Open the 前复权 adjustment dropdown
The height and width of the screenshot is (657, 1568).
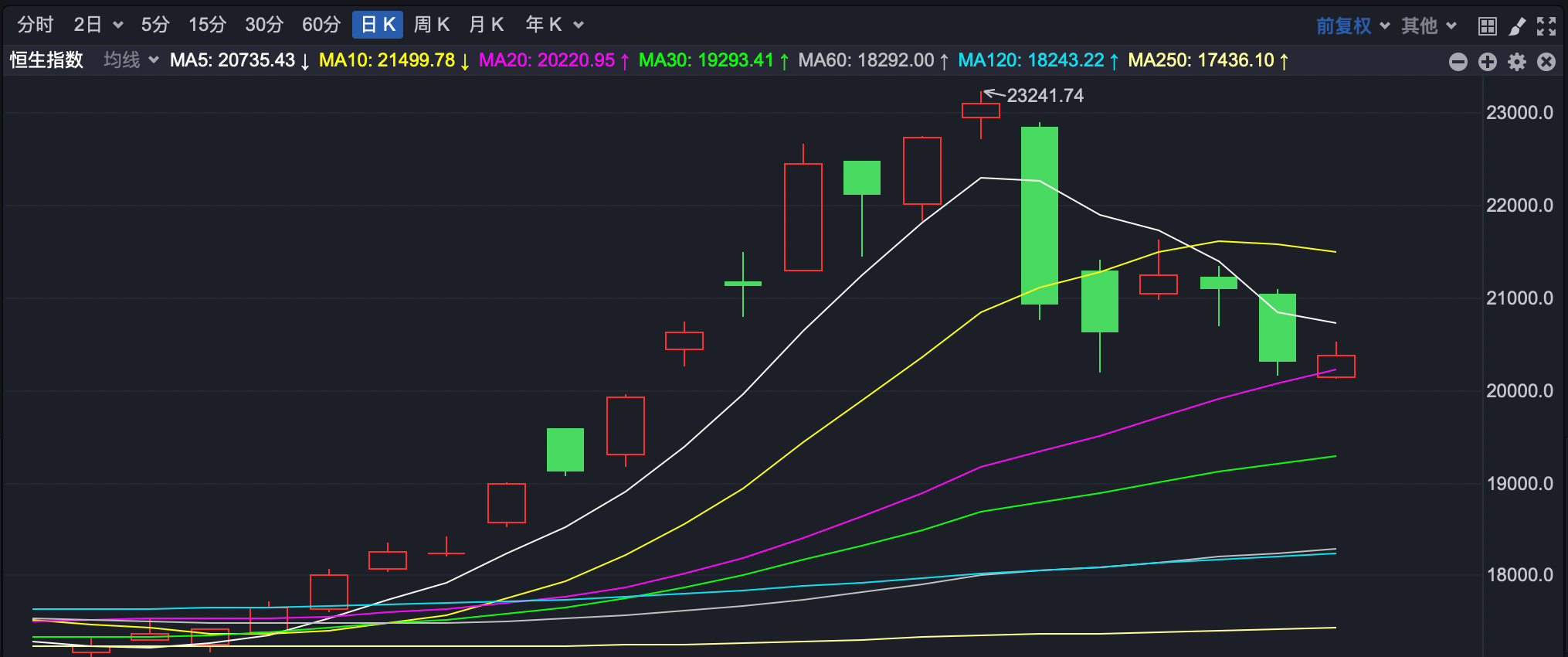click(1353, 26)
